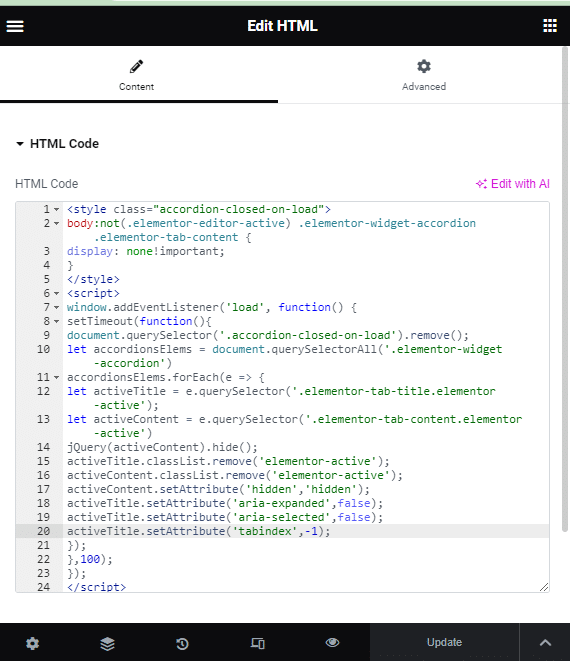
Task: Fold the code block at line 1
Action: 56,210
